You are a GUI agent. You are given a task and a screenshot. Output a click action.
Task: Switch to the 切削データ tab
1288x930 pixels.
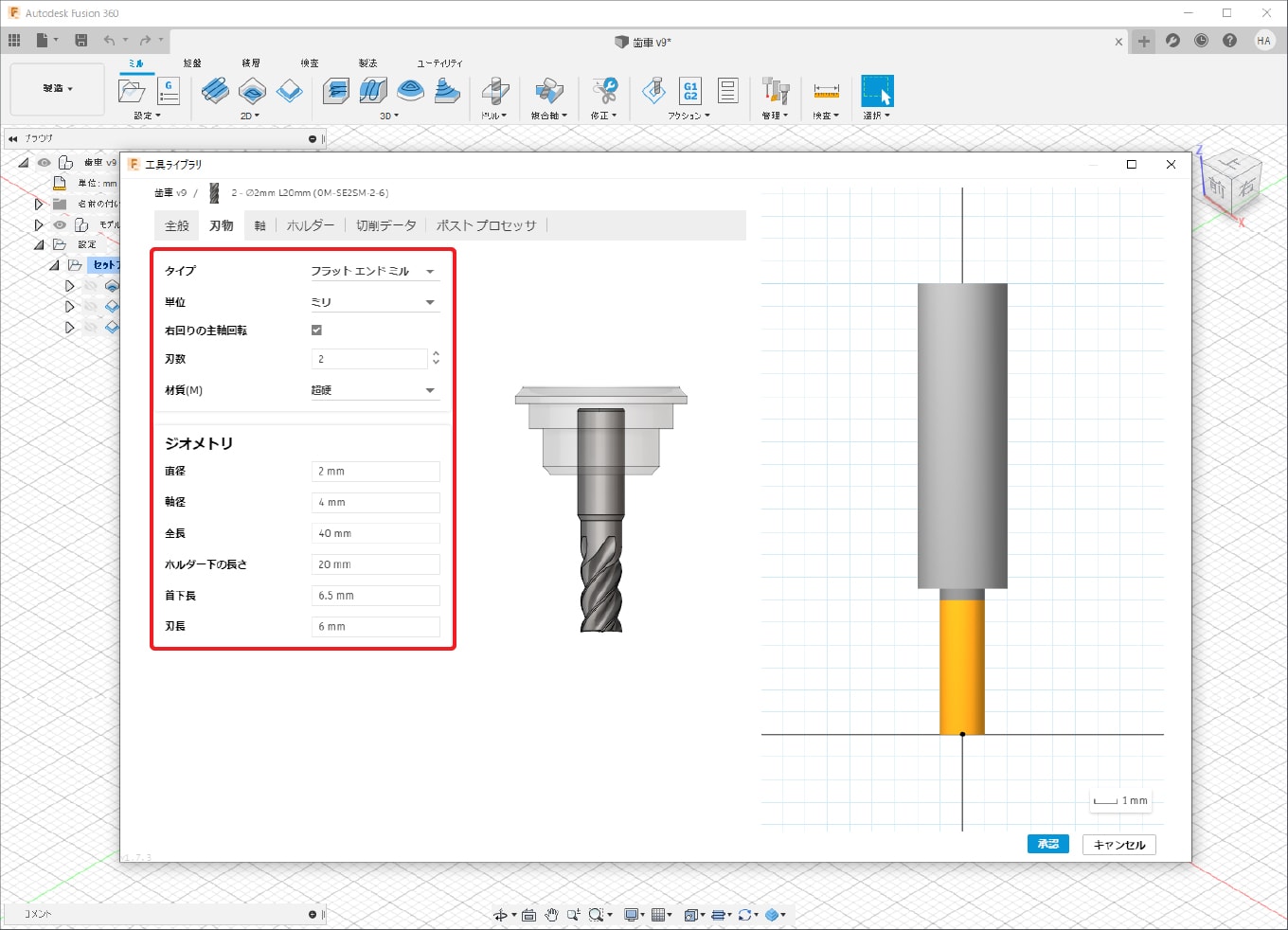coord(385,226)
